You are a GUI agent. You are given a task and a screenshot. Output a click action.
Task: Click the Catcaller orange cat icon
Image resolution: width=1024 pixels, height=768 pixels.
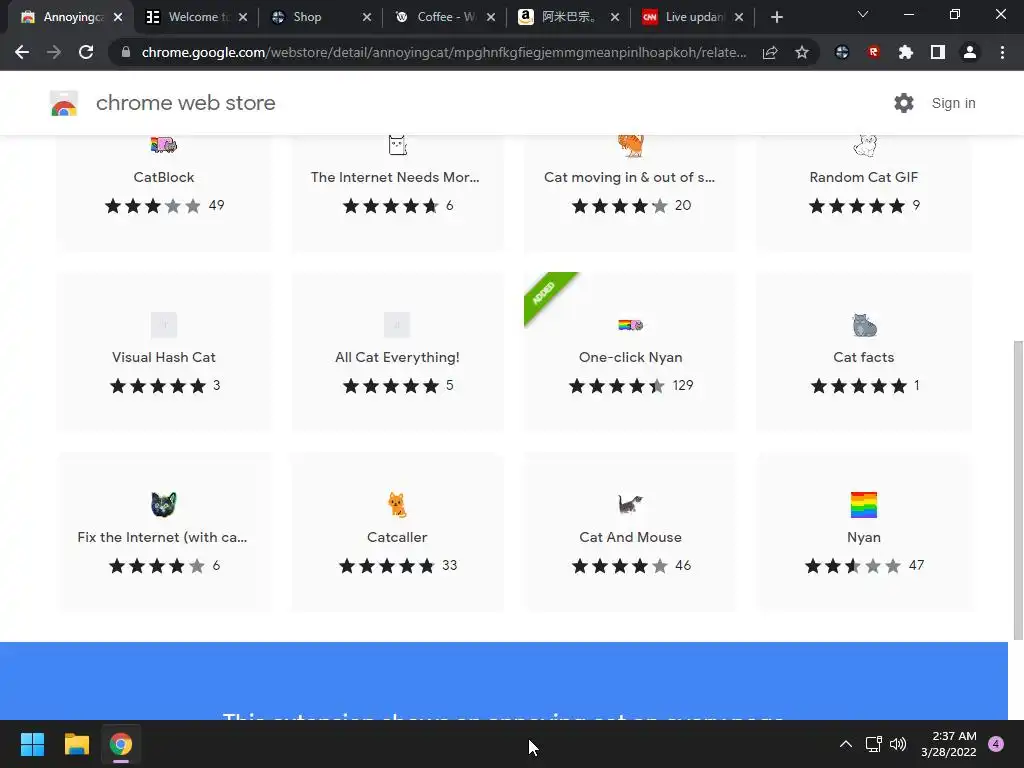[x=396, y=504]
